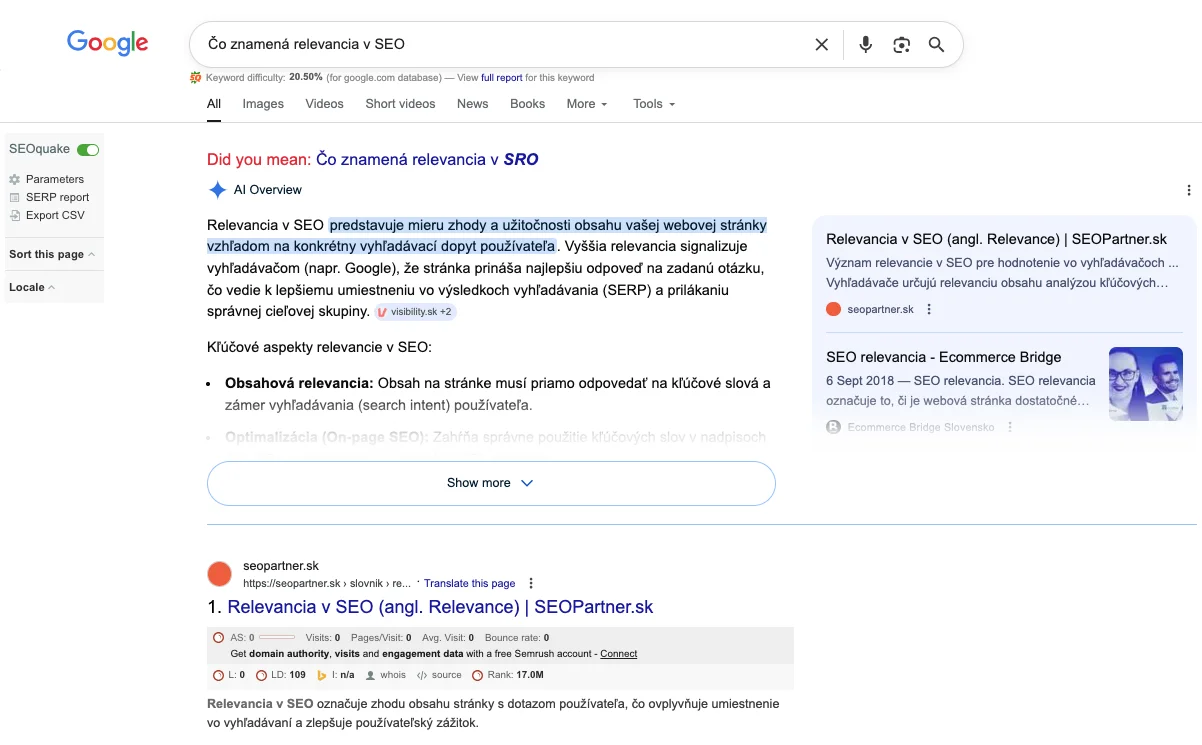The width and height of the screenshot is (1202, 745).
Task: Open the Tools dropdown
Action: (654, 104)
